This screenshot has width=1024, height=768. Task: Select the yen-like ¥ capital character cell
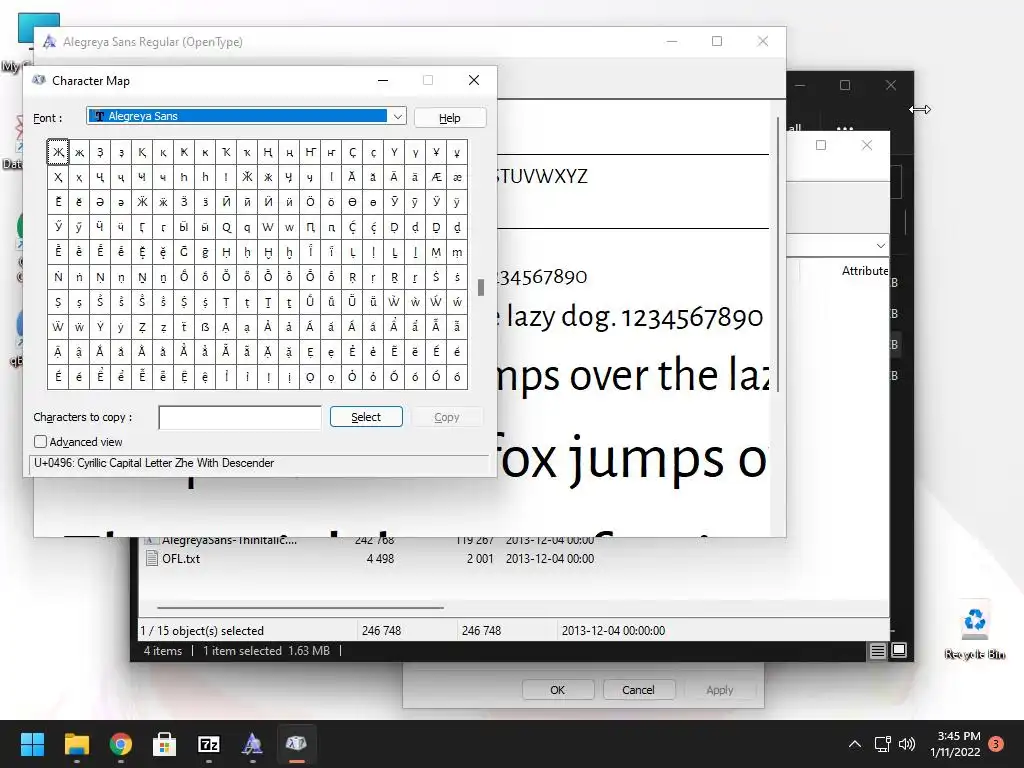436,152
